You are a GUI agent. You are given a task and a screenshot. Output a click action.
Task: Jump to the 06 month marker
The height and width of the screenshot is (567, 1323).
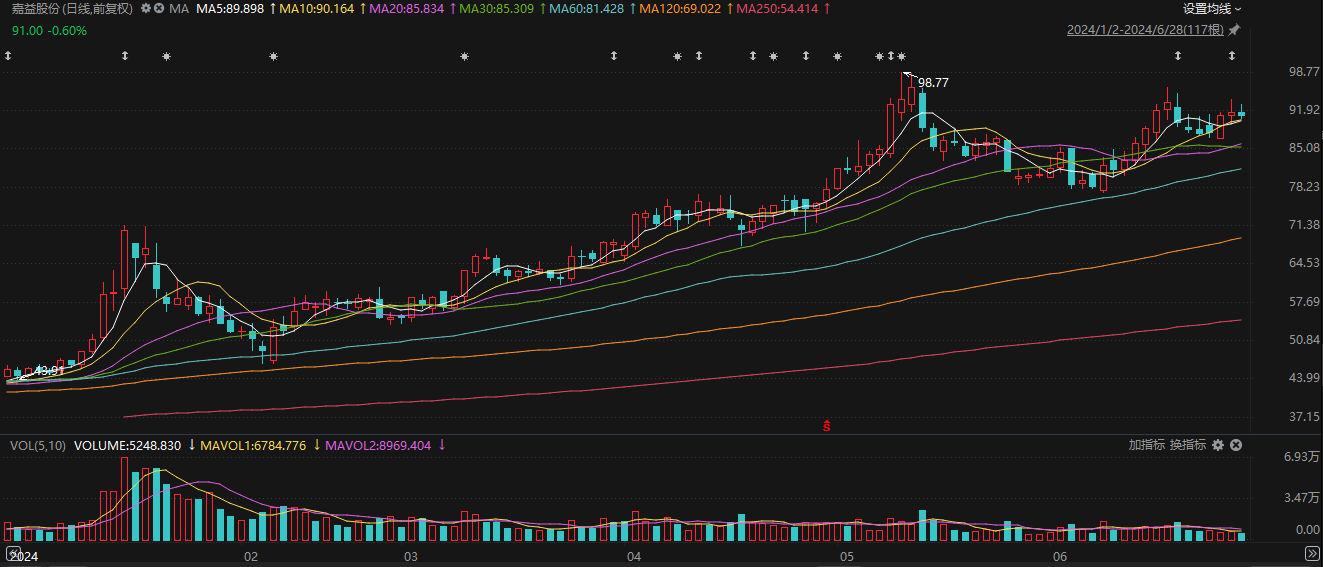(x=1060, y=555)
